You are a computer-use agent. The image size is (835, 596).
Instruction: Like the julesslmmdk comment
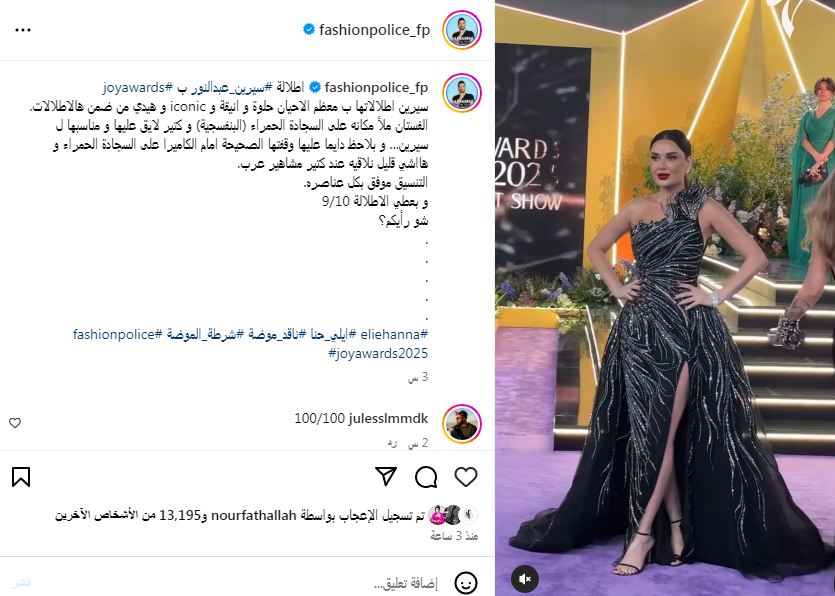[15, 423]
